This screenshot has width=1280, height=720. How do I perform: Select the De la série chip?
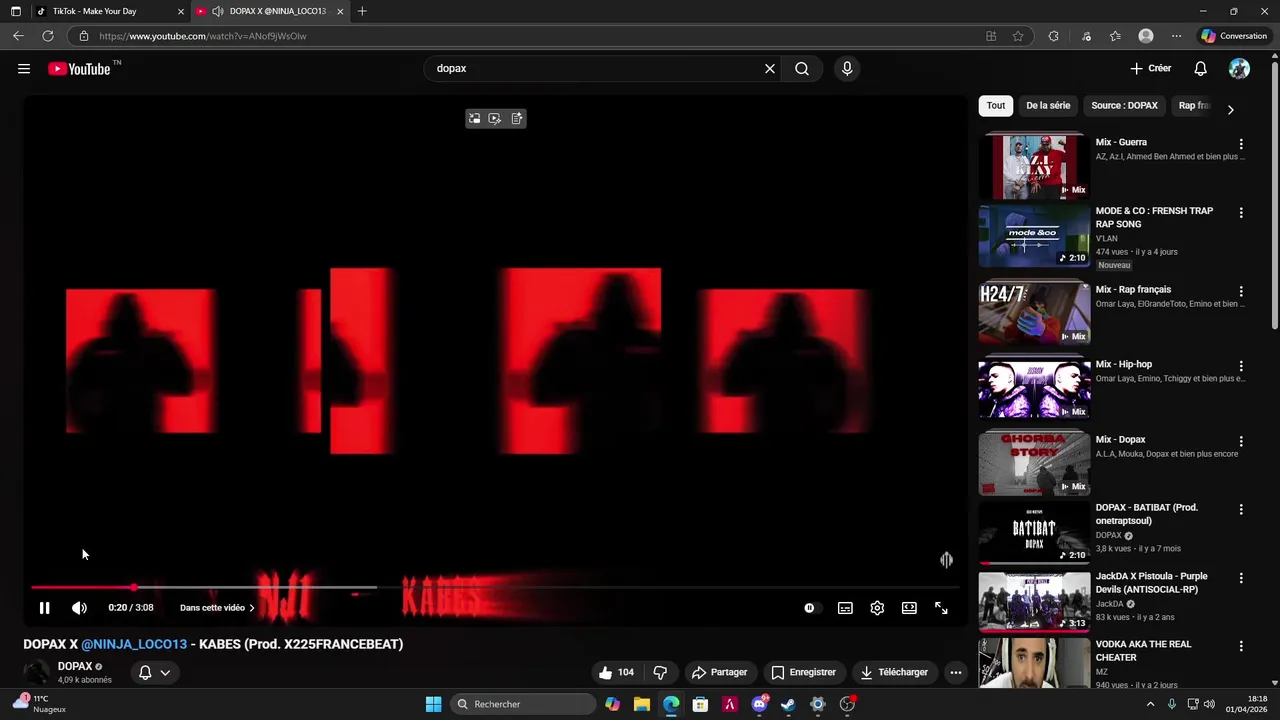pos(1048,106)
